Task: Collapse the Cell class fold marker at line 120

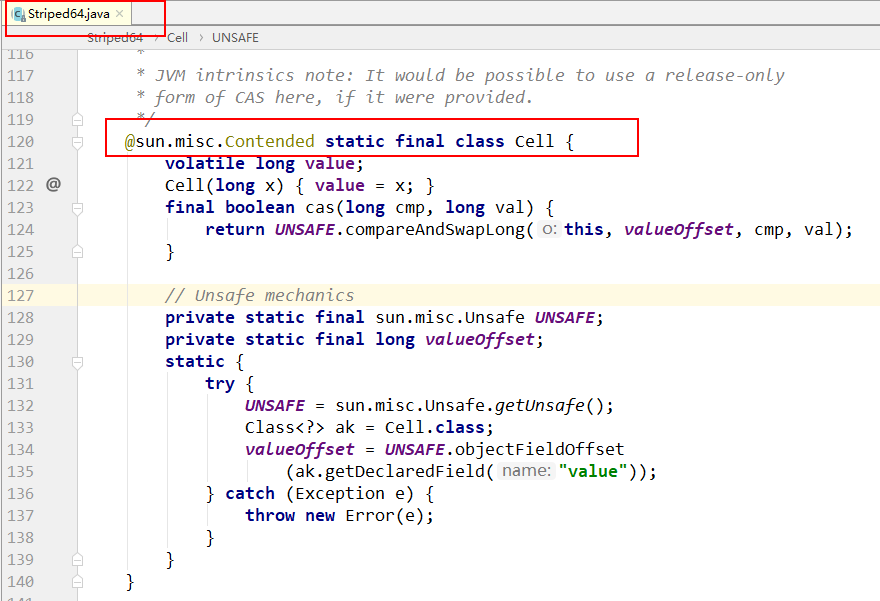Action: point(77,143)
